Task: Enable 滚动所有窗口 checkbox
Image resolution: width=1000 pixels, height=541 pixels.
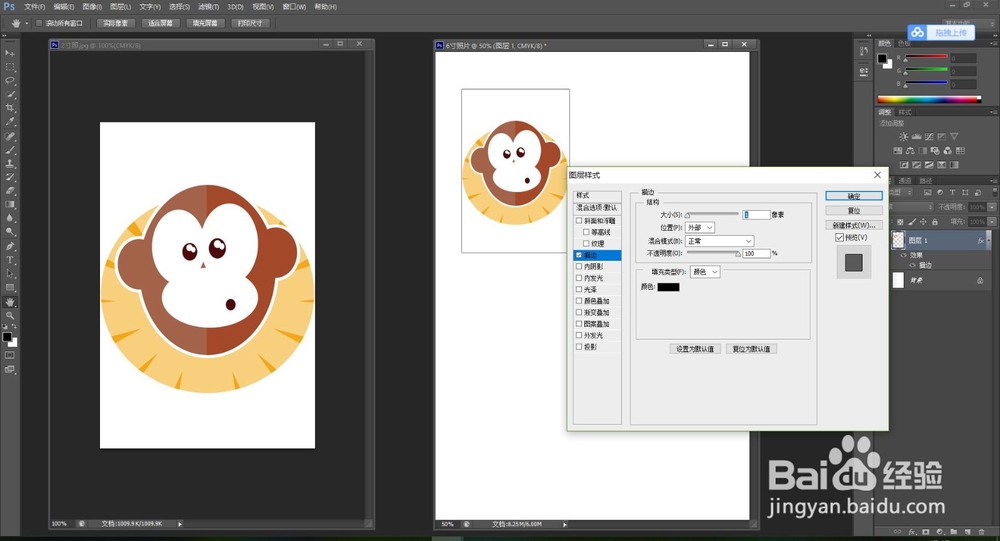Action: tap(39, 23)
